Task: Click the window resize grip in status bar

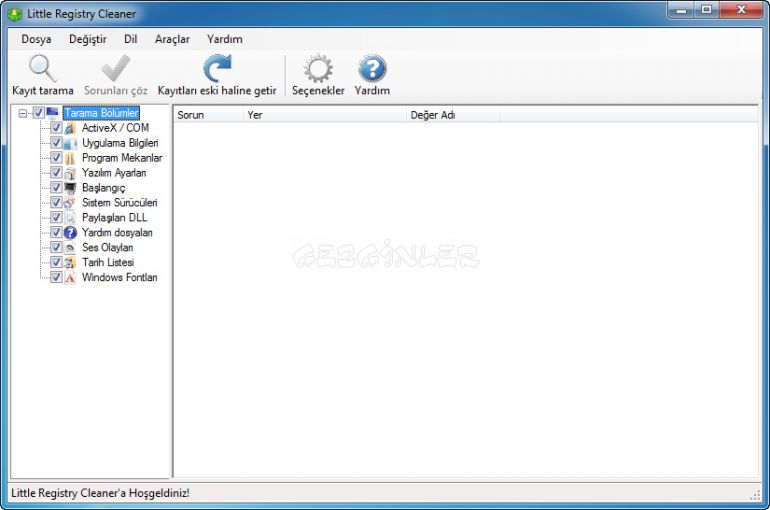Action: coord(756,495)
